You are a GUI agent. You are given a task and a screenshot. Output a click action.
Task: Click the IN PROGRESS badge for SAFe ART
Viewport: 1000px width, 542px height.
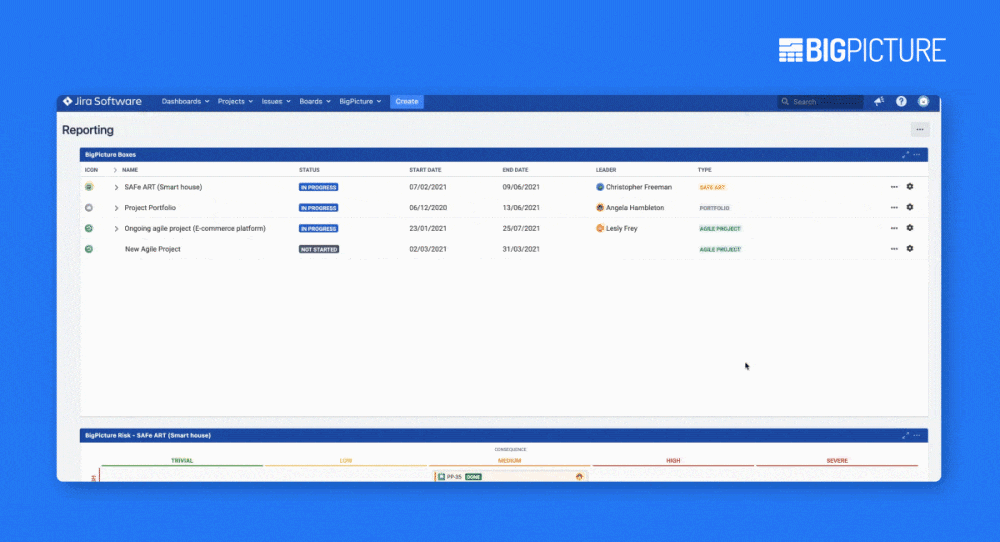click(x=318, y=187)
